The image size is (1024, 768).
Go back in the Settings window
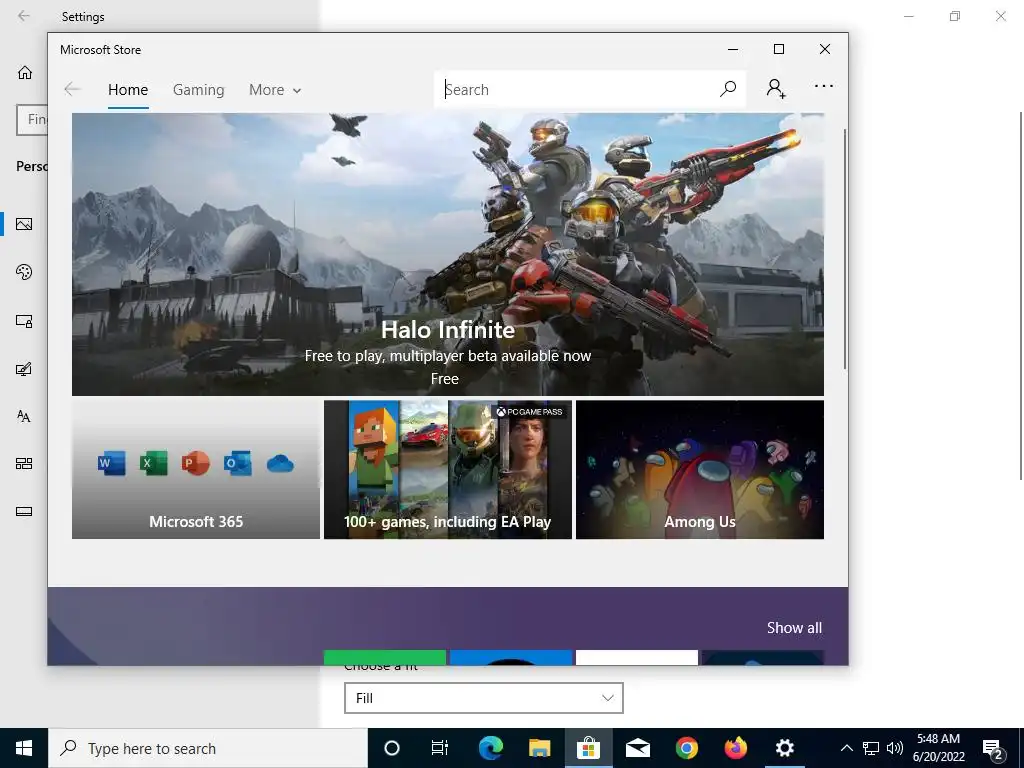click(24, 16)
